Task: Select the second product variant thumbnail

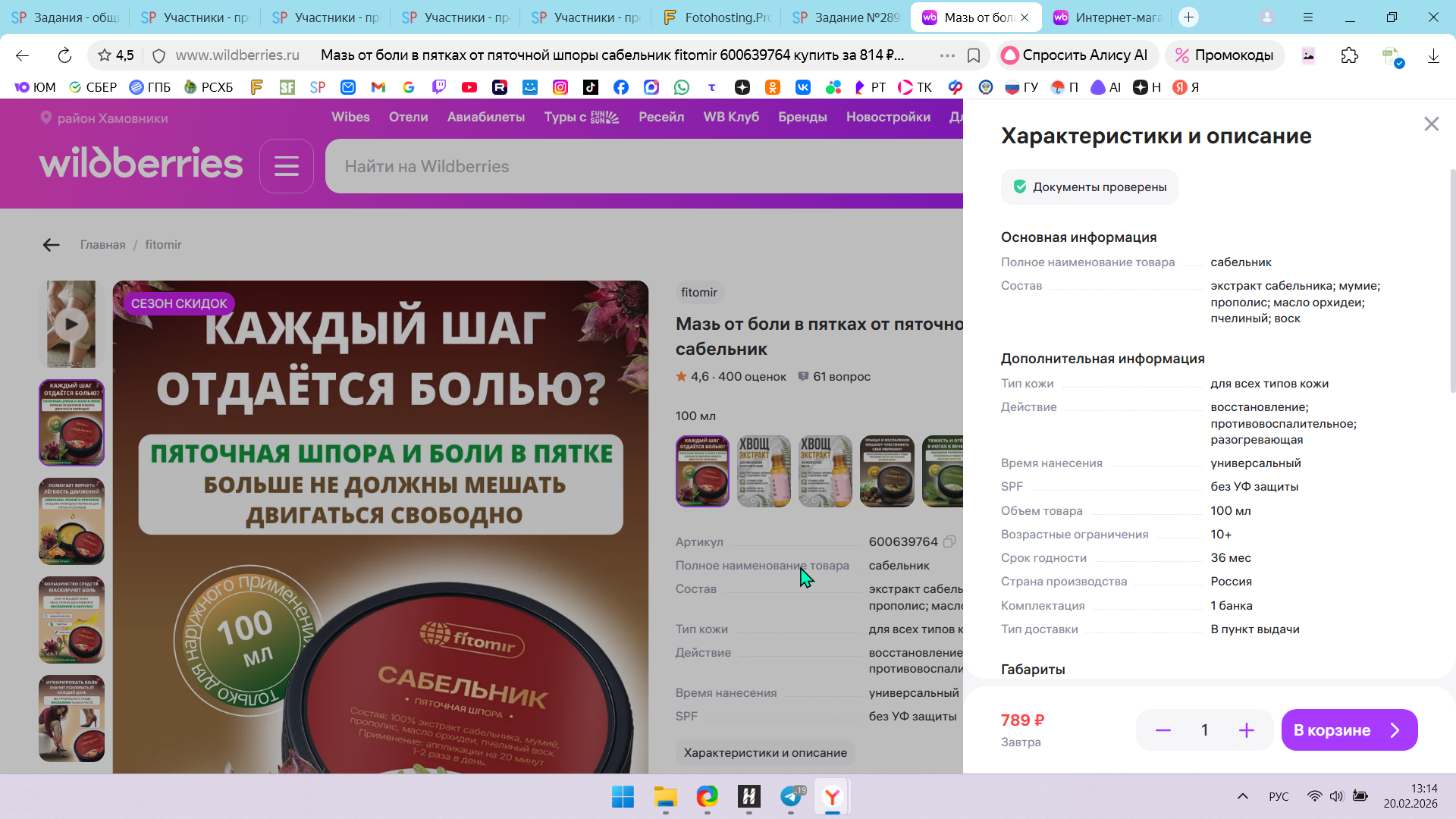Action: point(764,471)
